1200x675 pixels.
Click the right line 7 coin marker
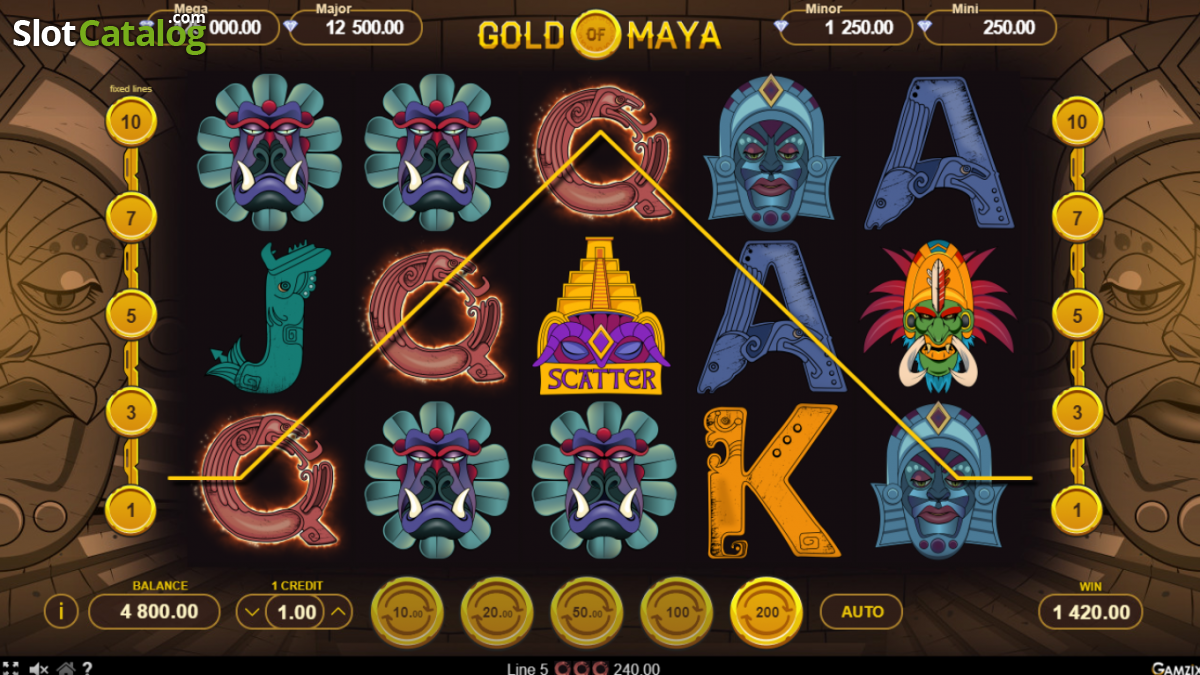click(x=1077, y=218)
